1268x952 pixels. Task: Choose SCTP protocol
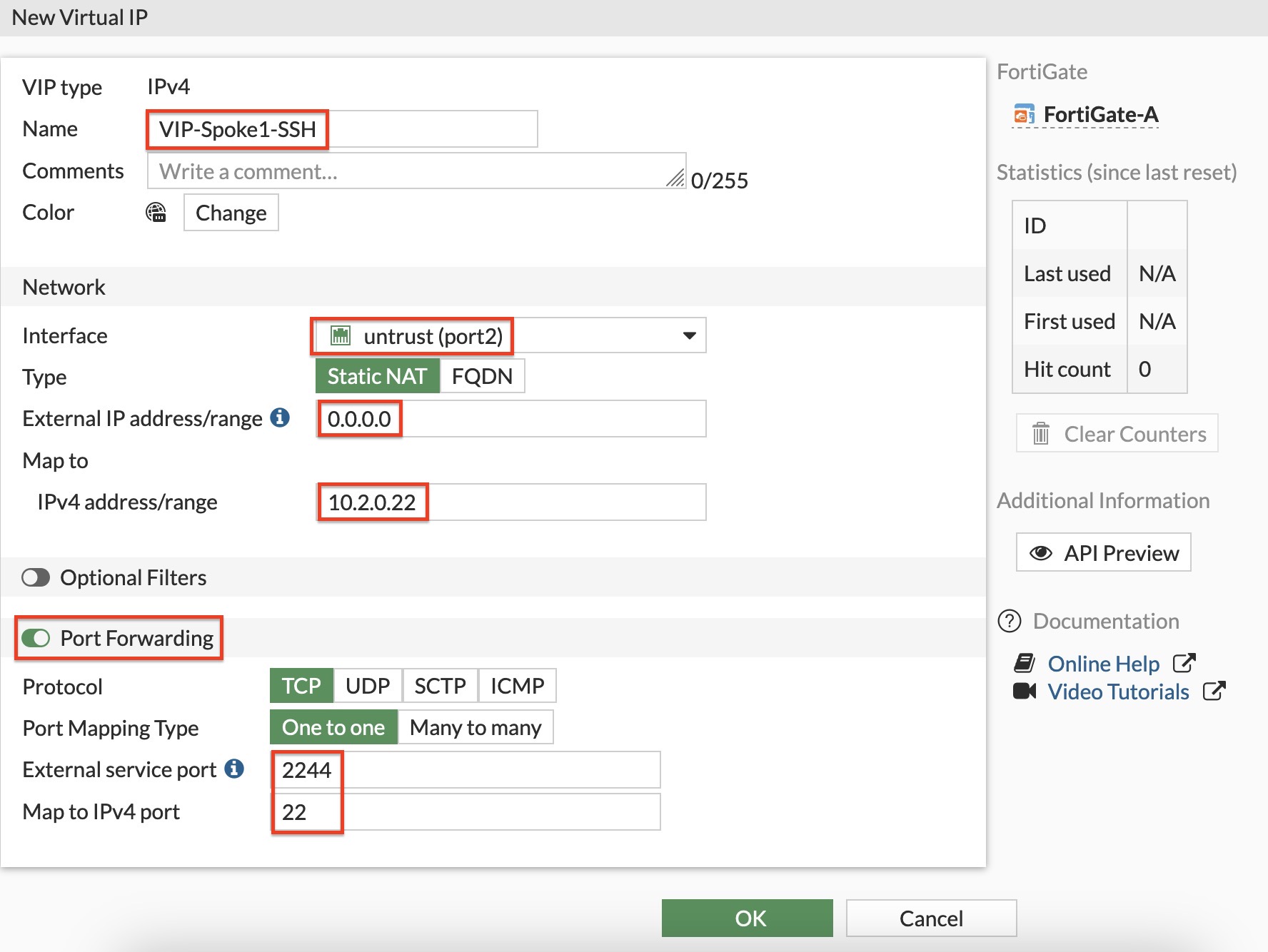click(x=440, y=686)
